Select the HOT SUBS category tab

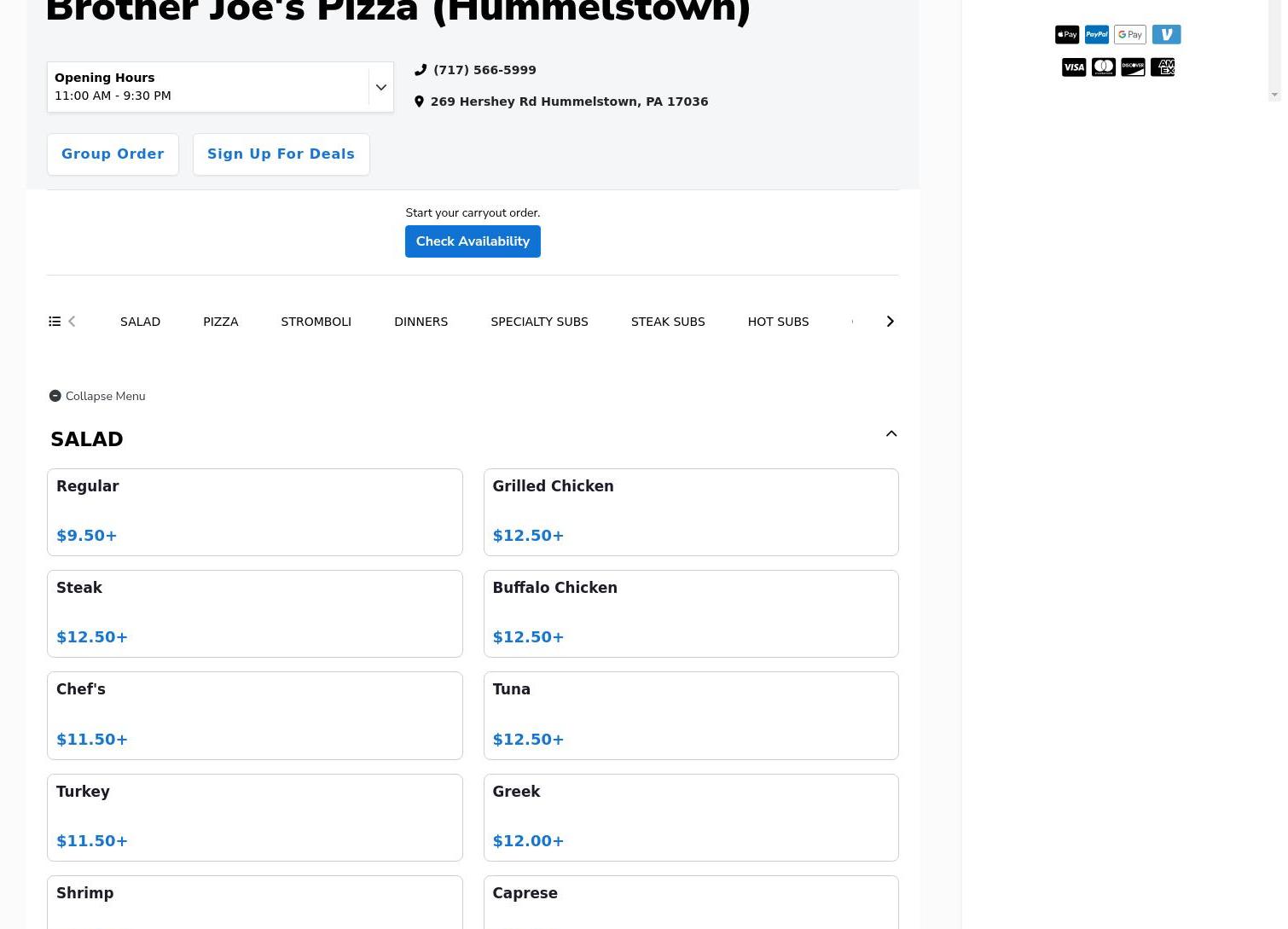click(778, 322)
